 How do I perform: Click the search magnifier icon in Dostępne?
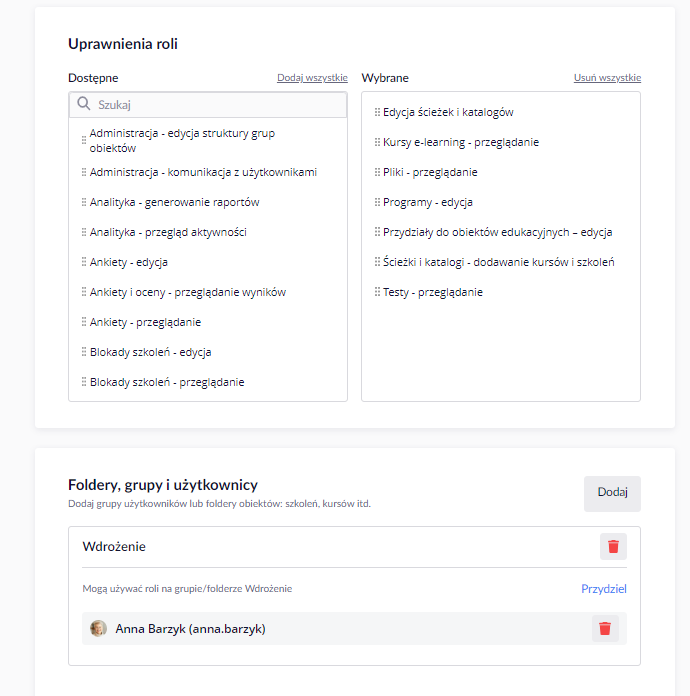point(83,104)
